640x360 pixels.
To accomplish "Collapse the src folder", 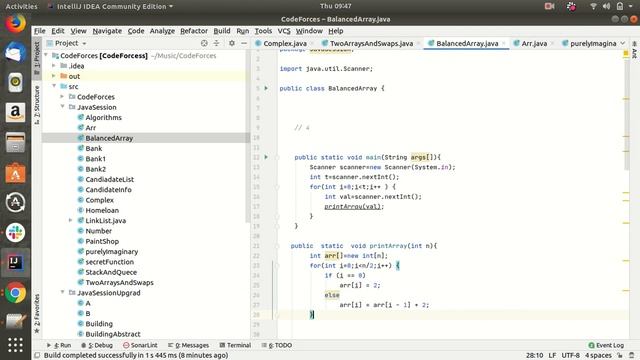I will click(x=54, y=86).
